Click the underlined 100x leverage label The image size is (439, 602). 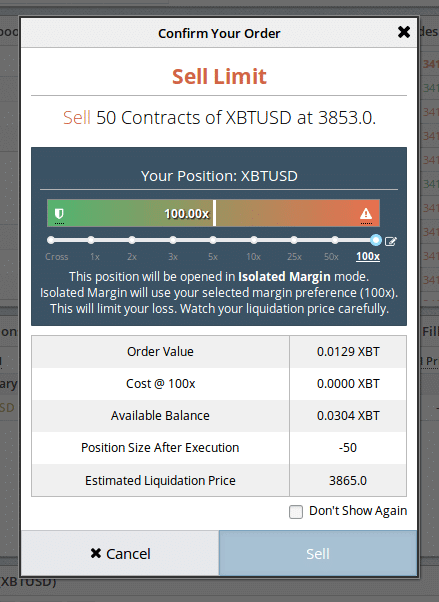pos(368,256)
